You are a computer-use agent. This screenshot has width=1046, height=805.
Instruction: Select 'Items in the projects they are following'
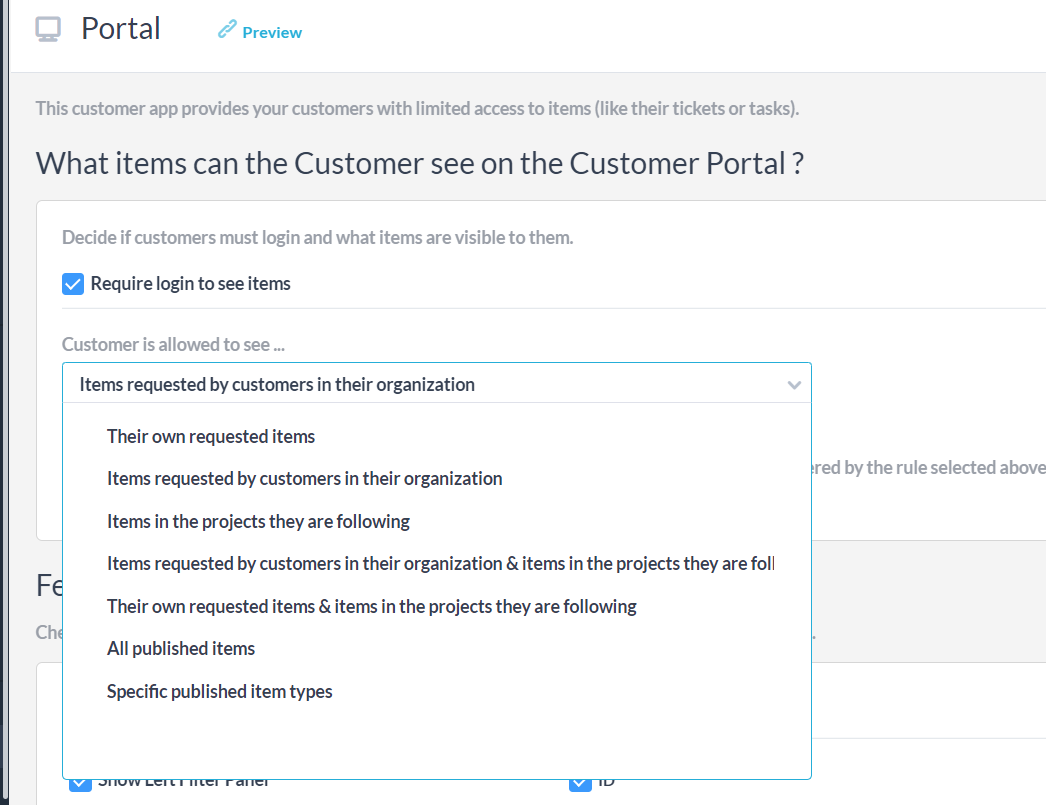[258, 521]
